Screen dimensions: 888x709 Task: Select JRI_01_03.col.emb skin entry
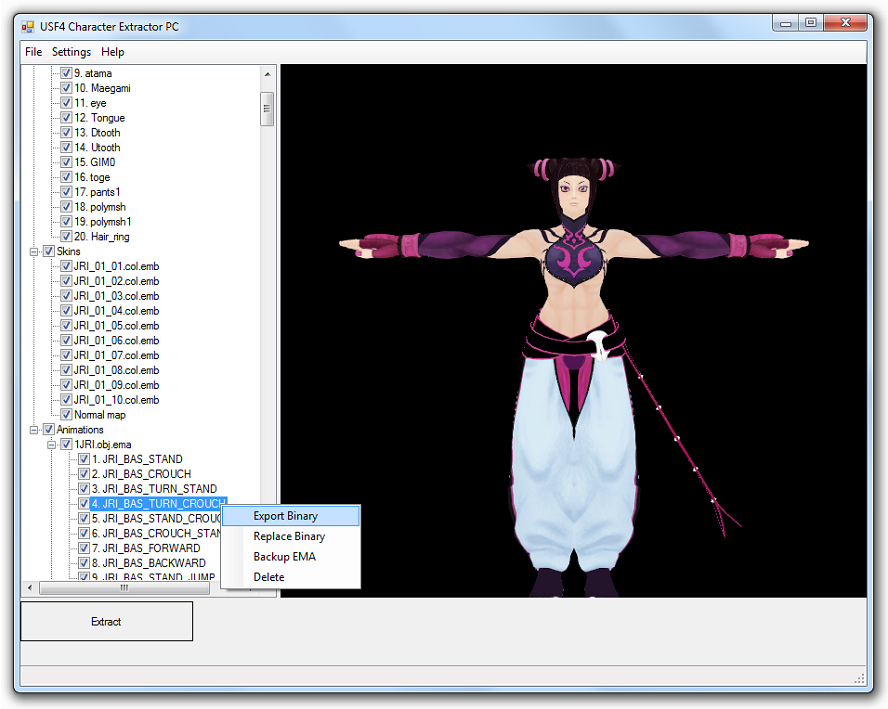click(x=117, y=296)
